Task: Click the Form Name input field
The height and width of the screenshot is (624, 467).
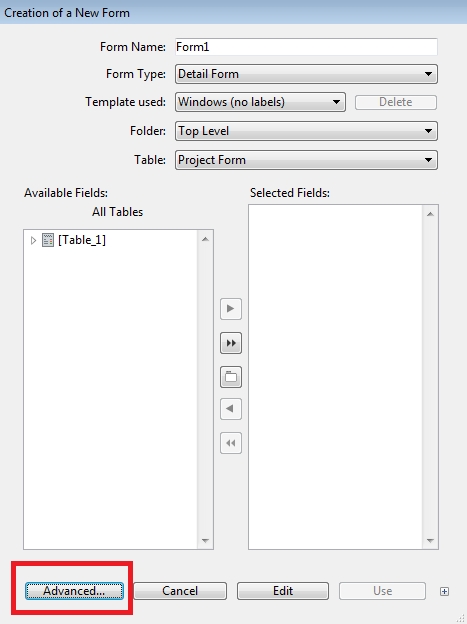Action: (306, 47)
